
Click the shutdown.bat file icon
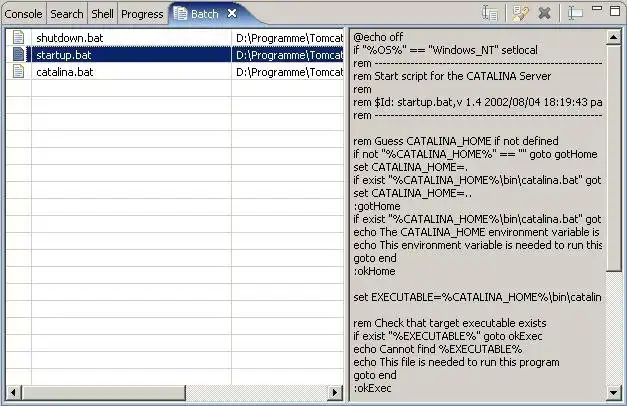18,38
